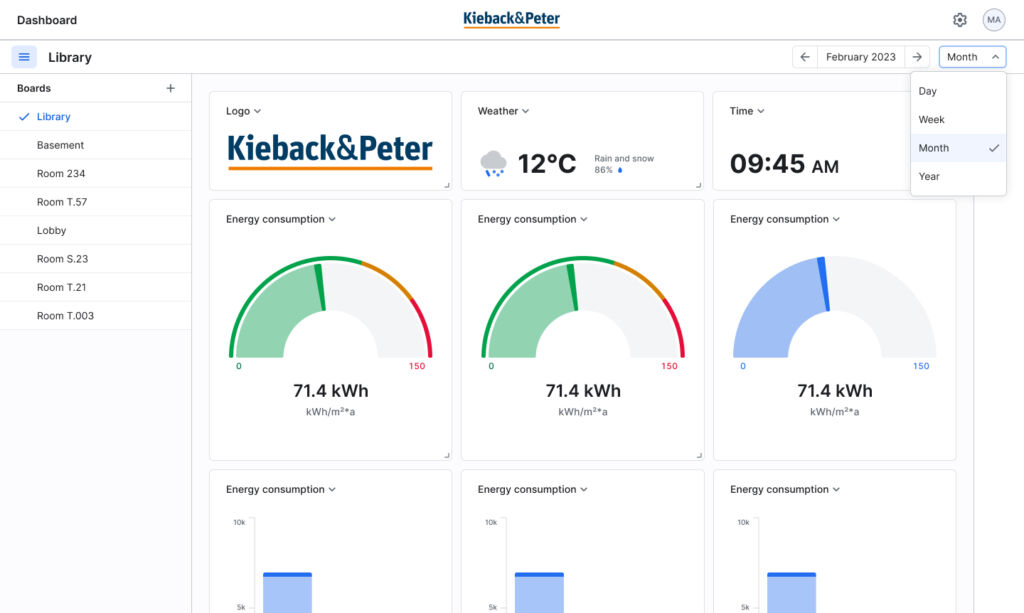
Task: Click the rain and snow weather icon
Action: pyautogui.click(x=492, y=163)
